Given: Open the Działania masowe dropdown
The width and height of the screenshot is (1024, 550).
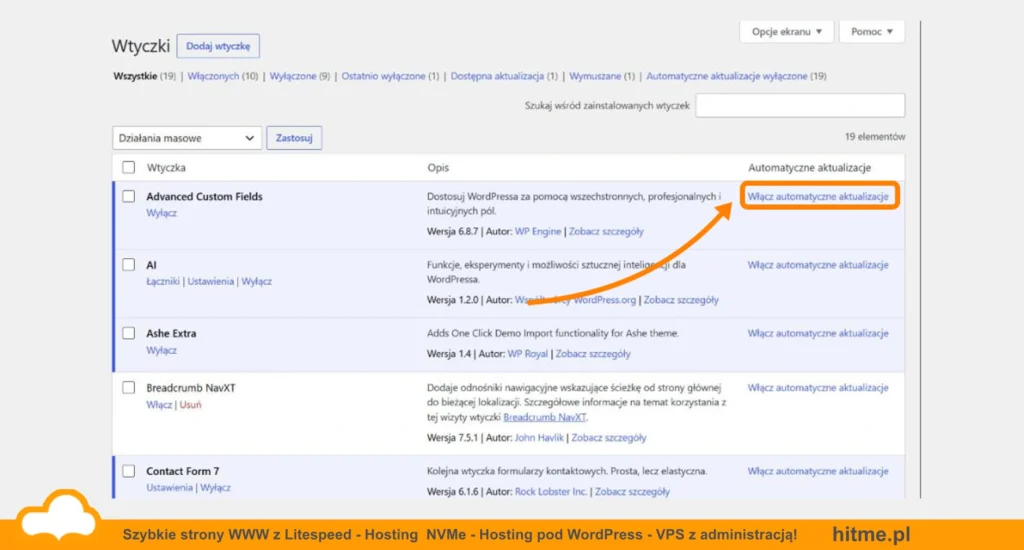Looking at the screenshot, I should (187, 138).
